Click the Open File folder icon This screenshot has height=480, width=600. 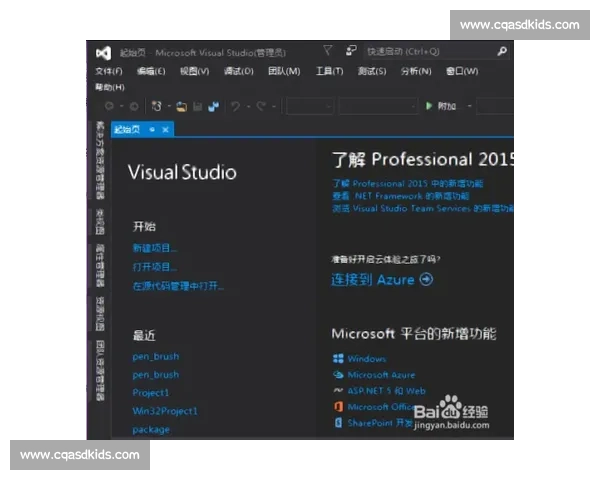182,106
